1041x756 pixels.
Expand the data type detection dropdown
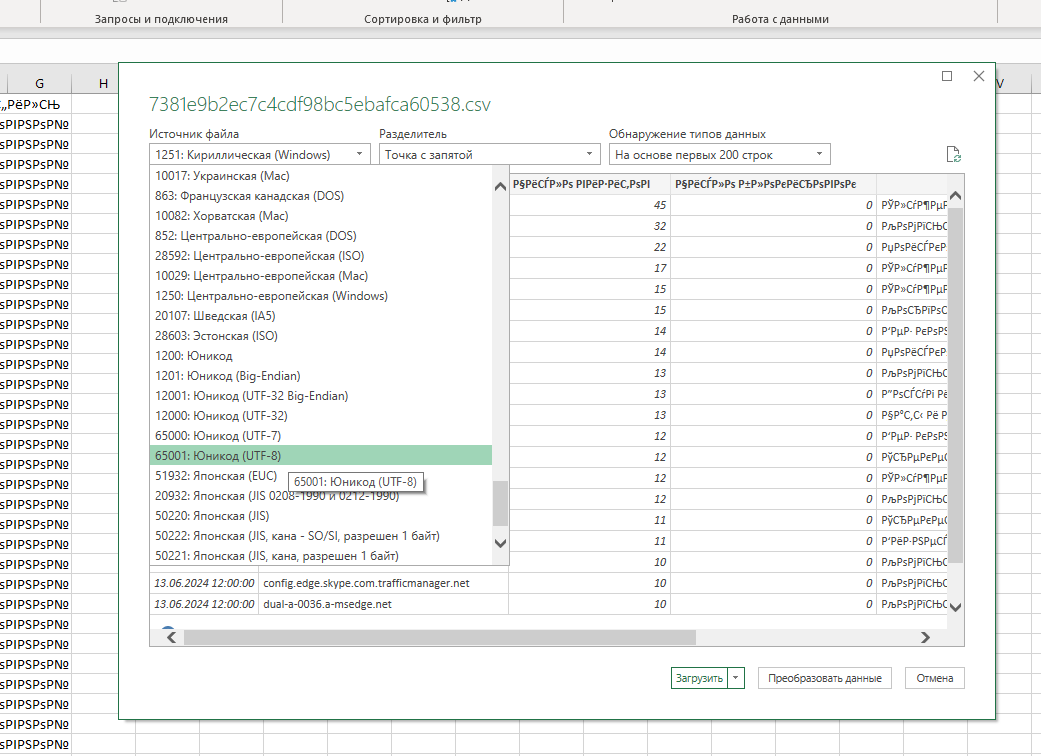point(719,154)
